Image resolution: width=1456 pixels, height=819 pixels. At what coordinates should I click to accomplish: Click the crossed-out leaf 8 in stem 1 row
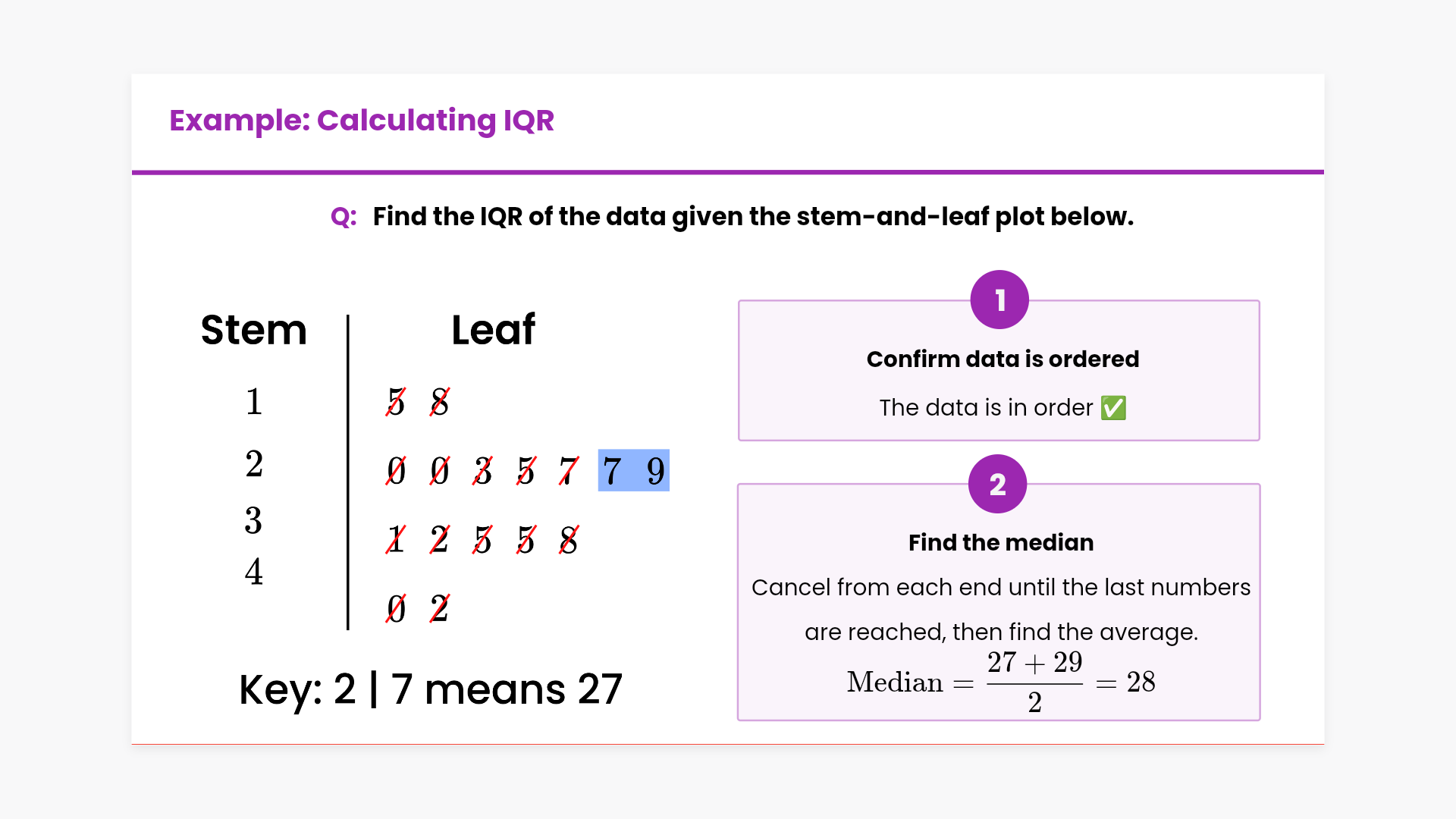pyautogui.click(x=440, y=402)
